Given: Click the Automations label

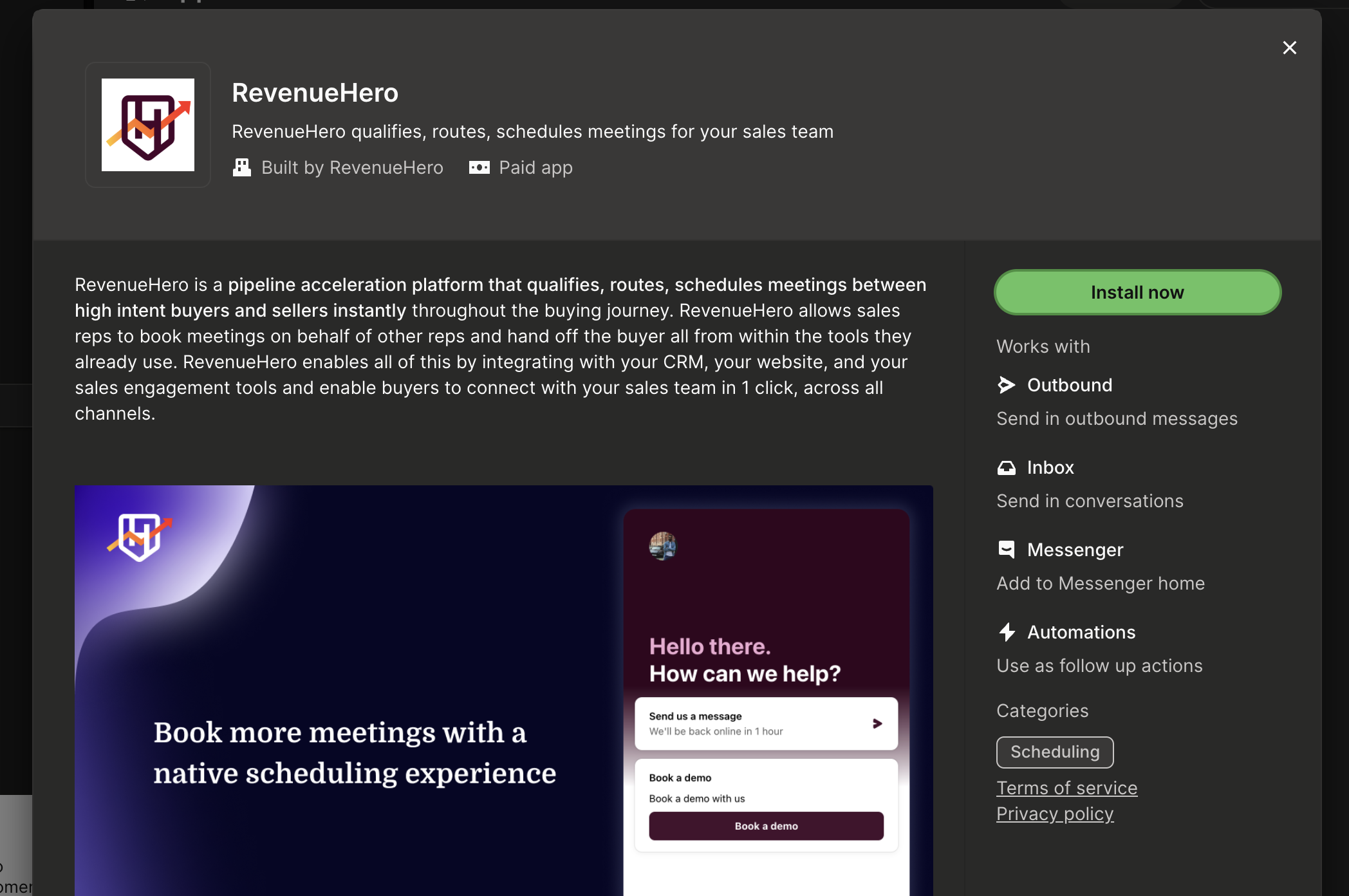Looking at the screenshot, I should (x=1081, y=632).
